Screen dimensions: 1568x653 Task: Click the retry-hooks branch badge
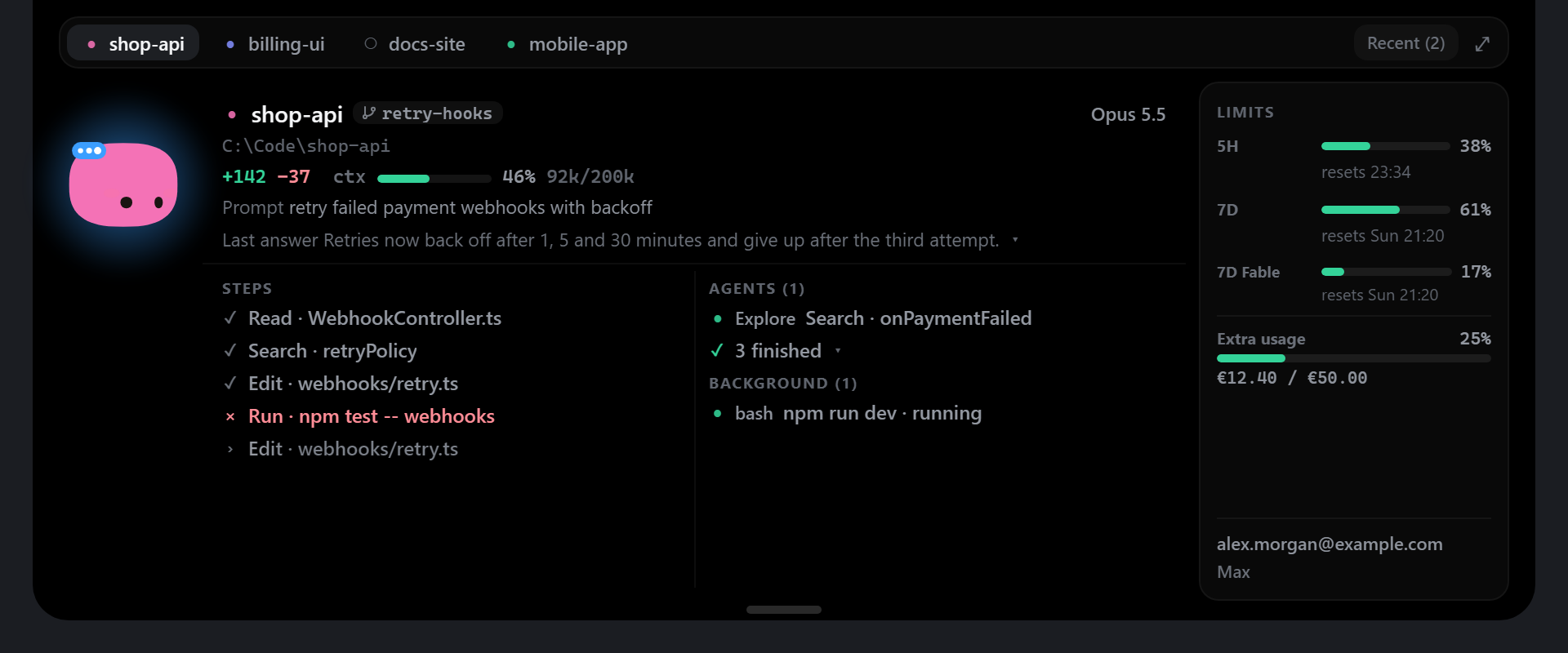coord(428,113)
